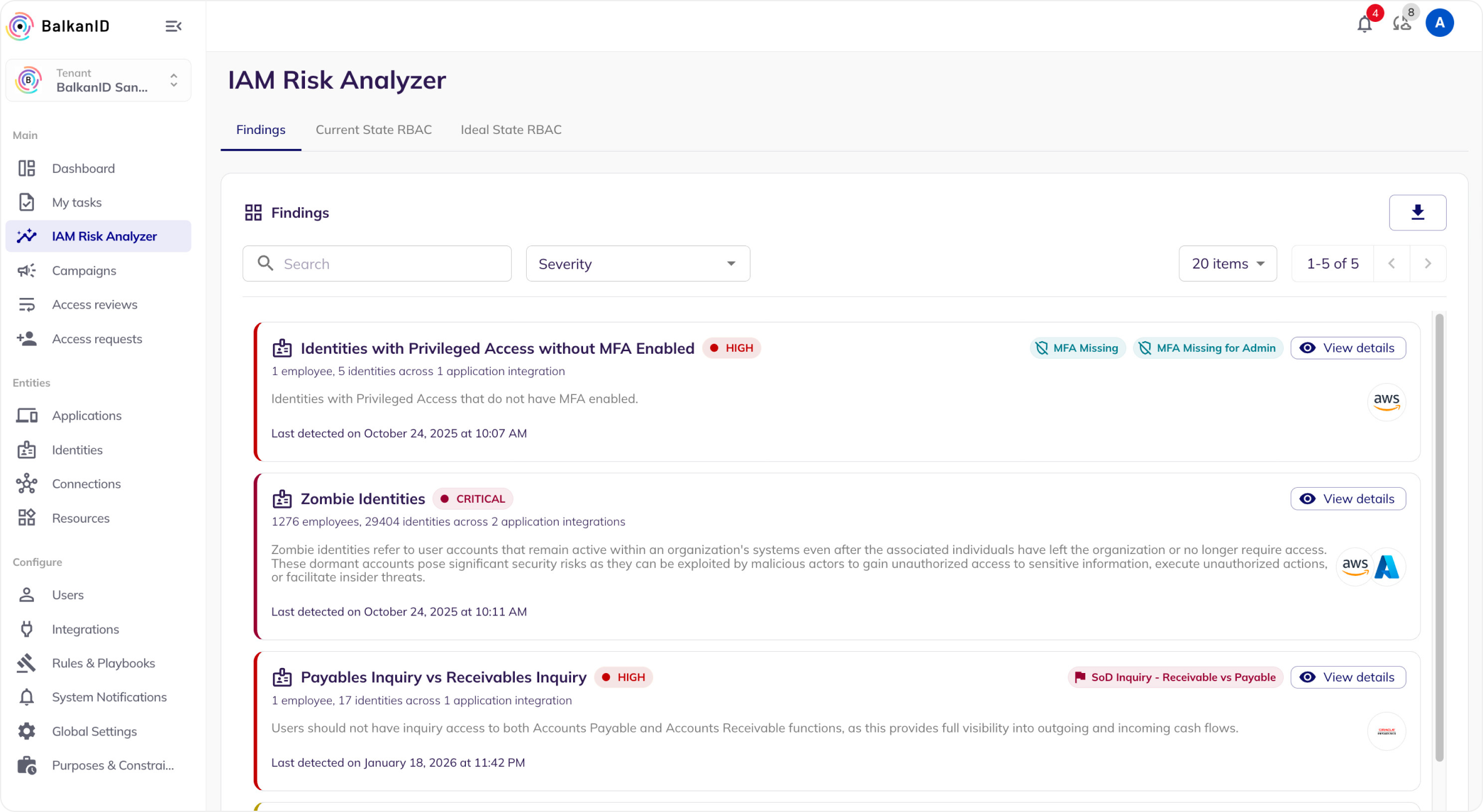Click the SoD Inquiry - Receivable vs Payable tag
Screen dimensions: 1483x812
pyautogui.click(x=1175, y=677)
